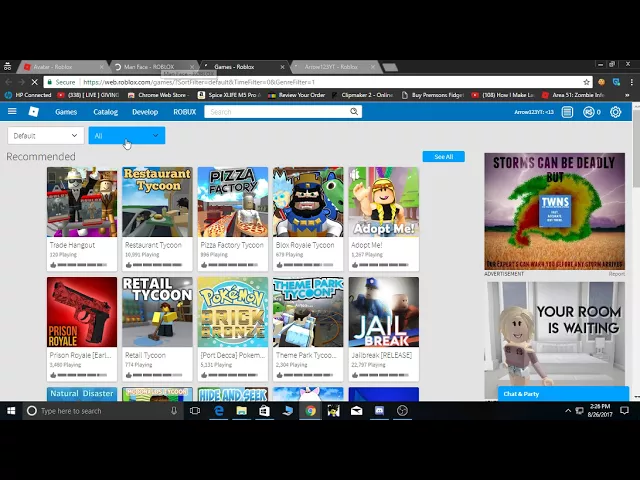The width and height of the screenshot is (640, 480).
Task: Open the Games menu item
Action: click(66, 112)
